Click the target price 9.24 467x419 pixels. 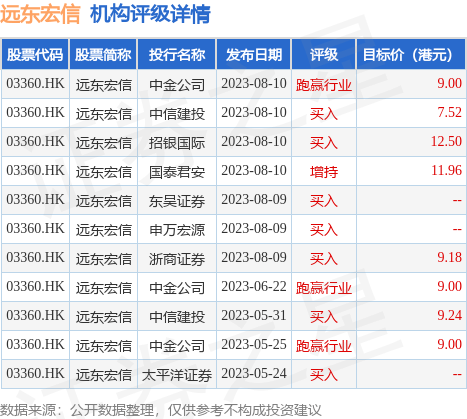450,315
